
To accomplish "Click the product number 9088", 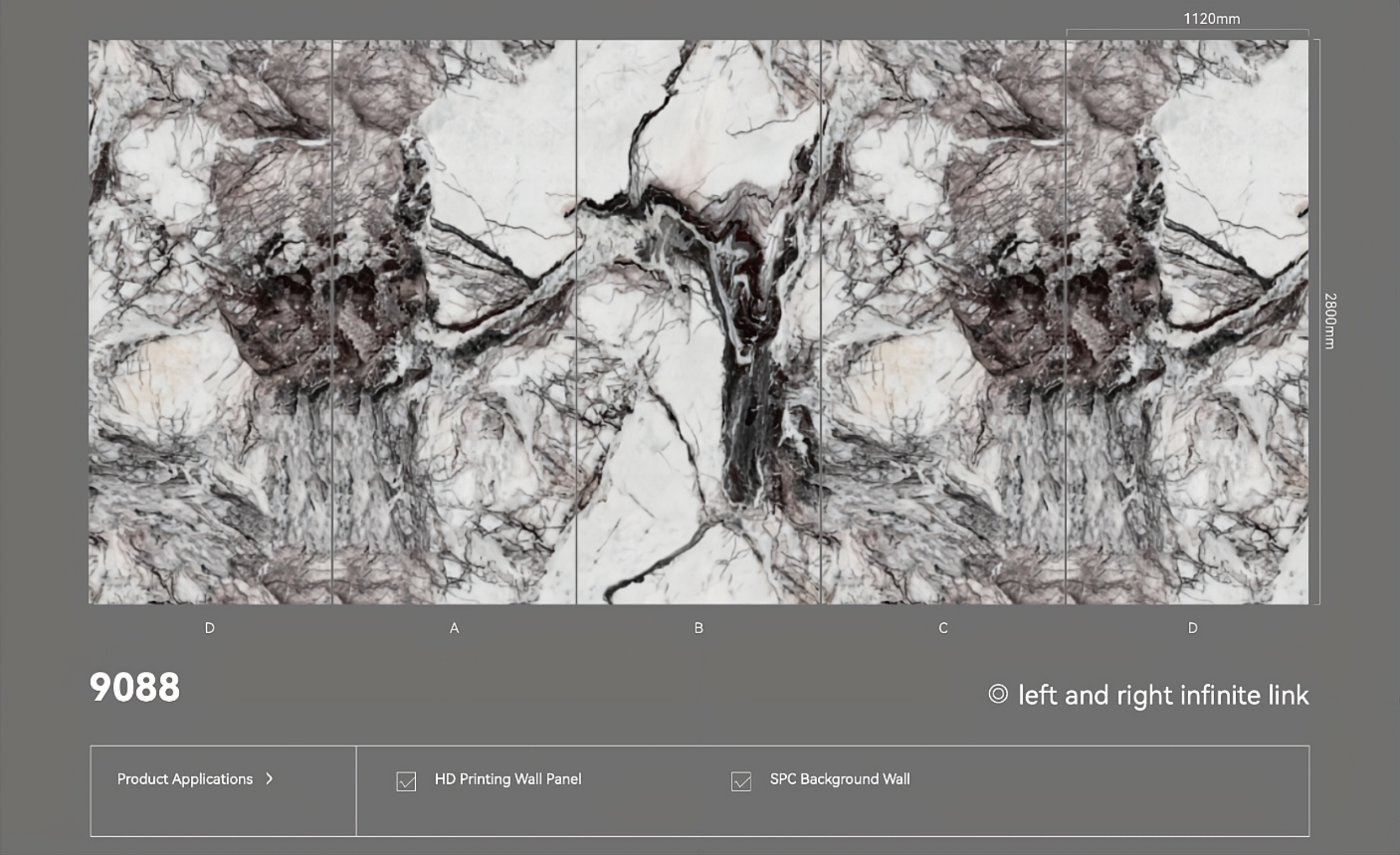I will (x=135, y=687).
